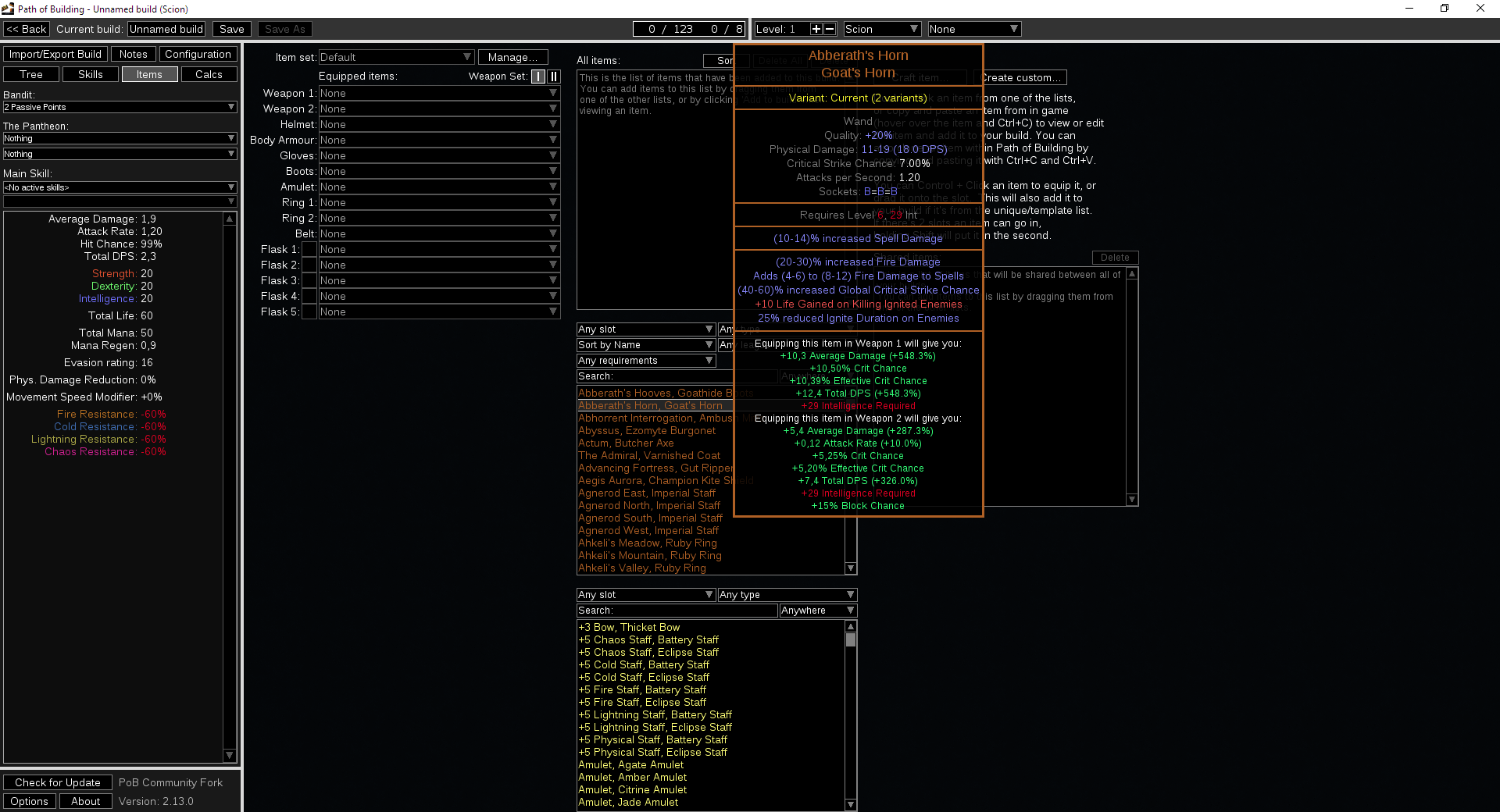
Task: Click the shared items list scroll-down arrow
Action: pyautogui.click(x=1132, y=500)
